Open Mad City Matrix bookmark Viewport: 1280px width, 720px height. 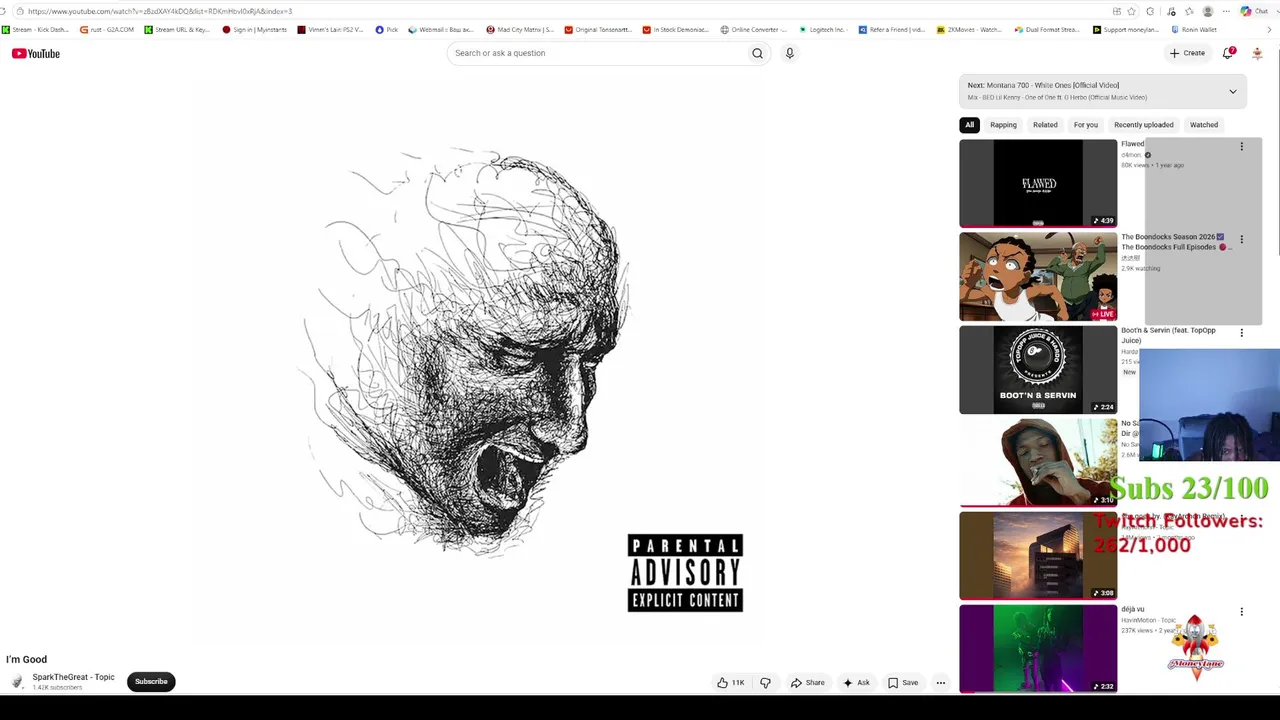520,30
